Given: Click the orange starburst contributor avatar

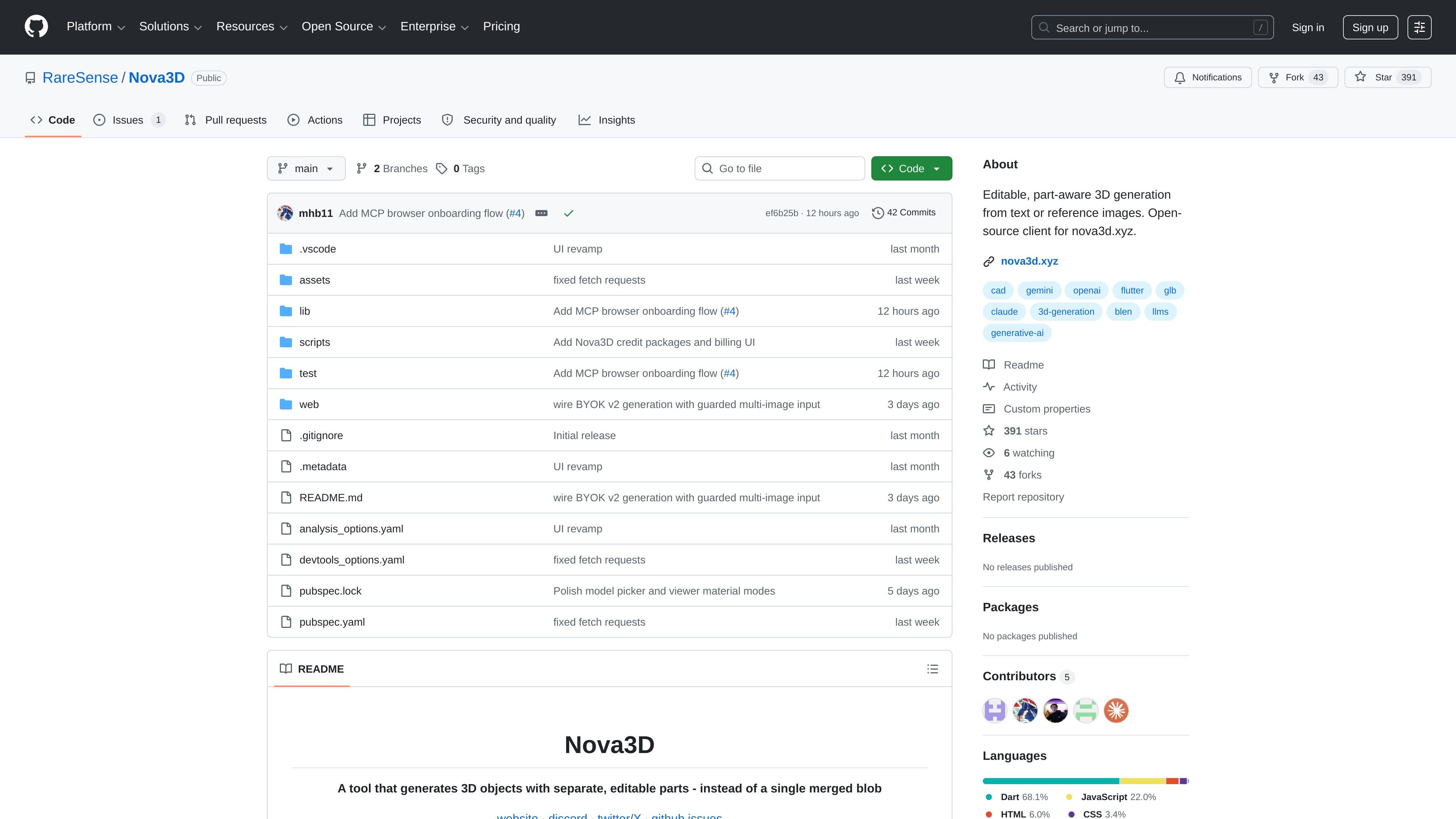Looking at the screenshot, I should click(1116, 711).
